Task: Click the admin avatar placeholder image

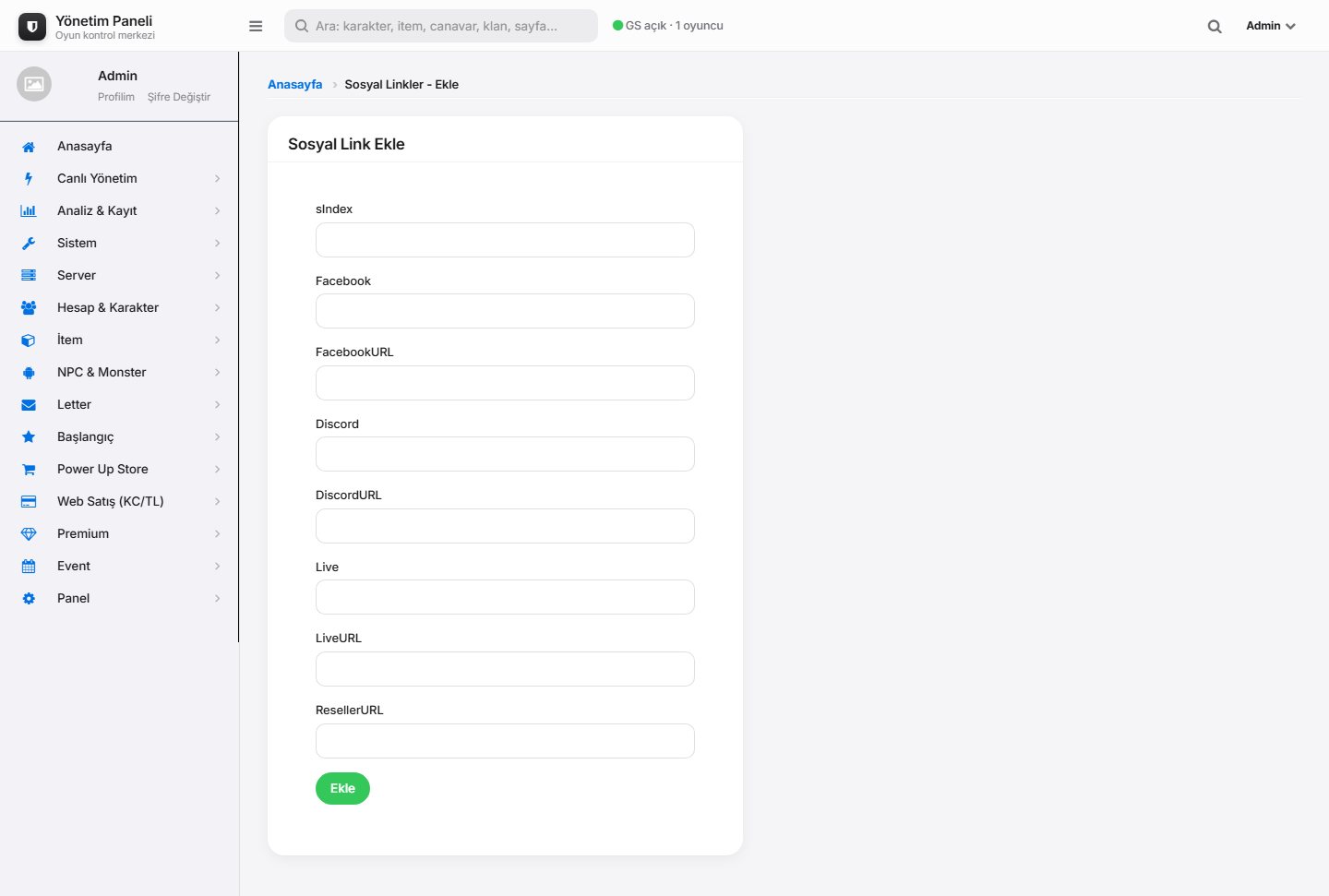Action: point(34,84)
